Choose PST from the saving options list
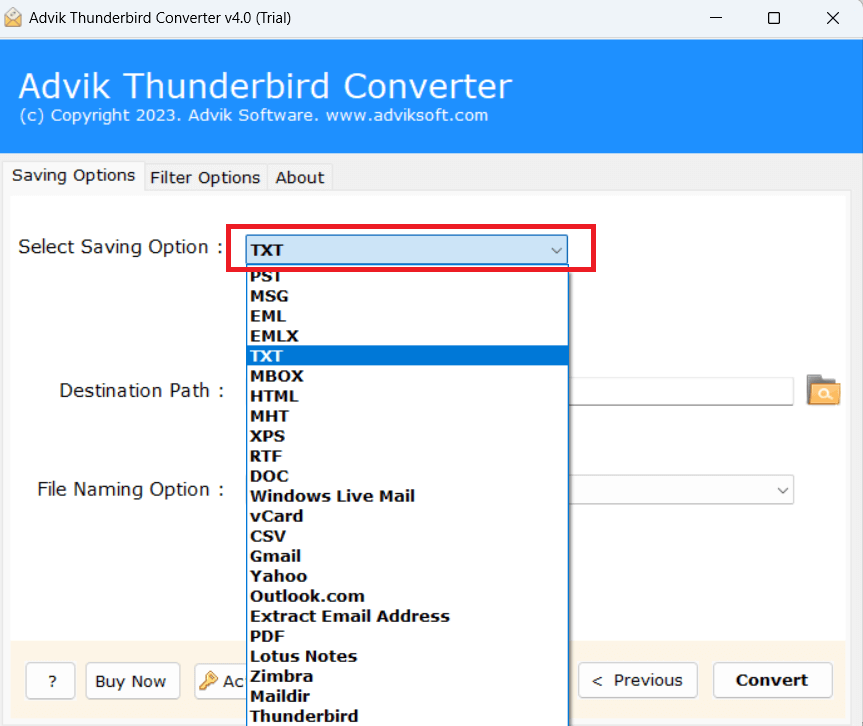Viewport: 863px width, 726px height. (407, 276)
